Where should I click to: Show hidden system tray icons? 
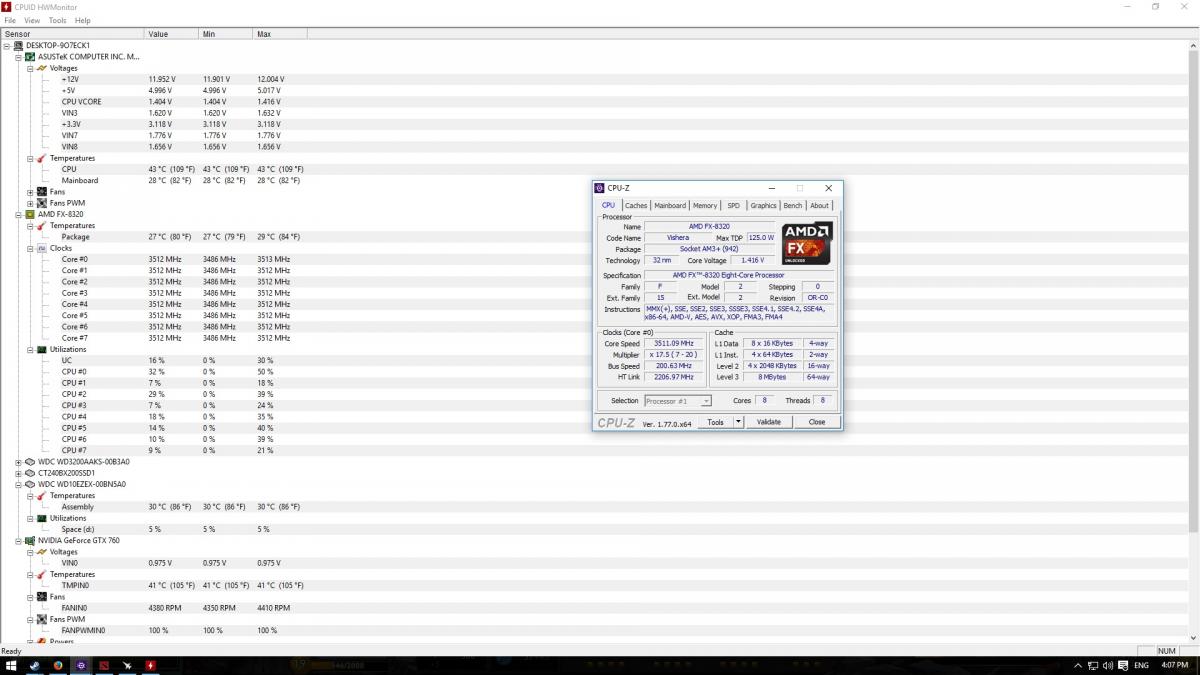tap(1078, 665)
